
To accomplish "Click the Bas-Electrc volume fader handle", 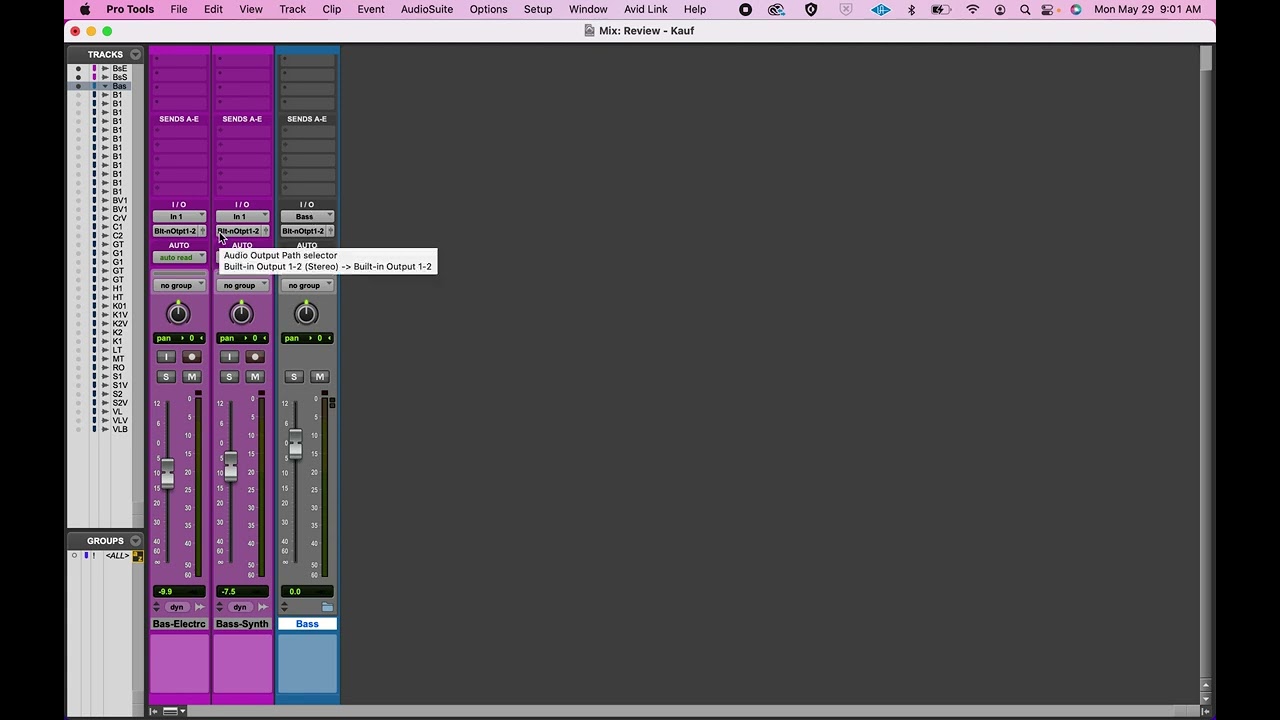I will pos(167,474).
